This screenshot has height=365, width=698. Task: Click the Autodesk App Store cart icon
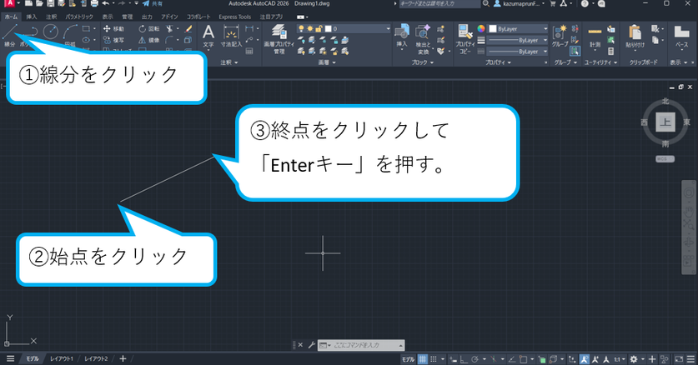tap(553, 4)
